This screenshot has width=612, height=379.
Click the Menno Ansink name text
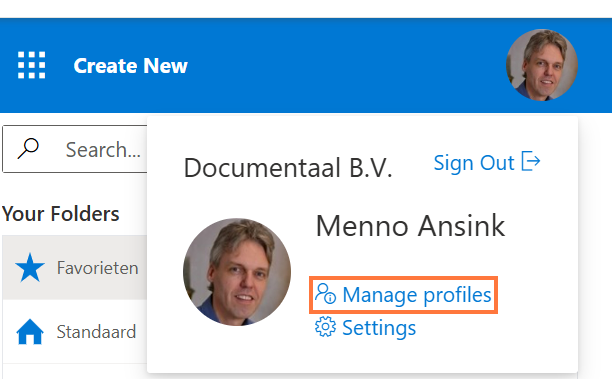click(410, 226)
